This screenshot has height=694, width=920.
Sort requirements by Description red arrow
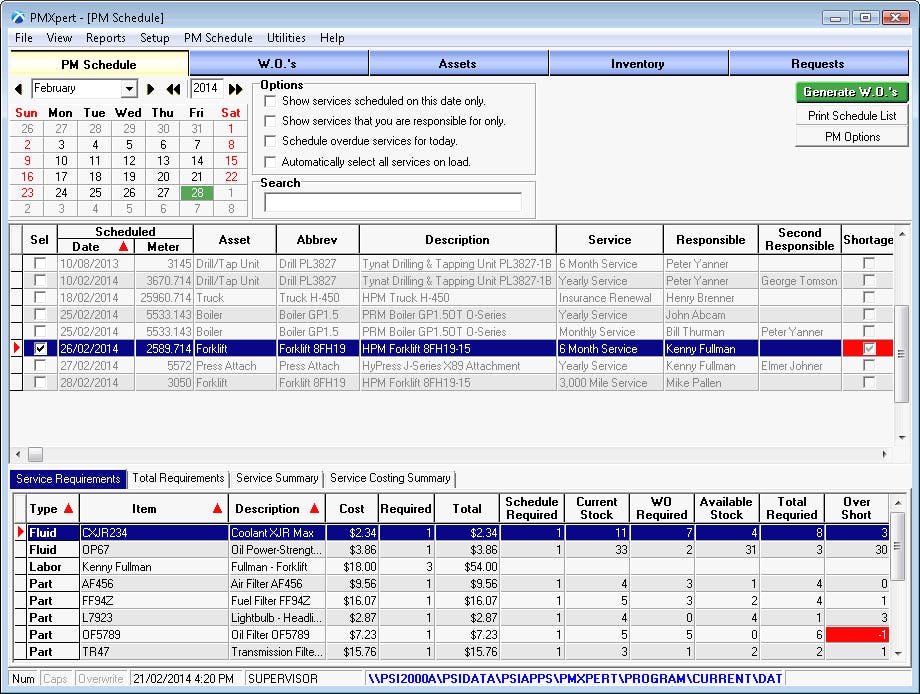[x=314, y=508]
